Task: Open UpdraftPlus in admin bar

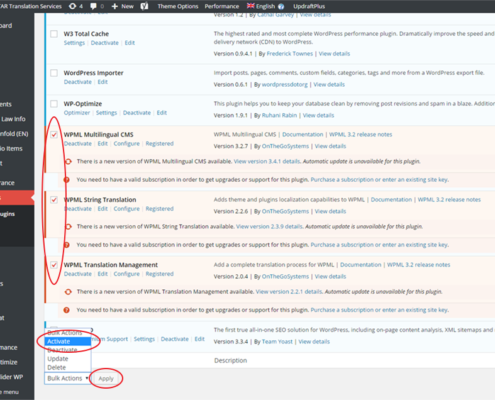Action: [309, 6]
